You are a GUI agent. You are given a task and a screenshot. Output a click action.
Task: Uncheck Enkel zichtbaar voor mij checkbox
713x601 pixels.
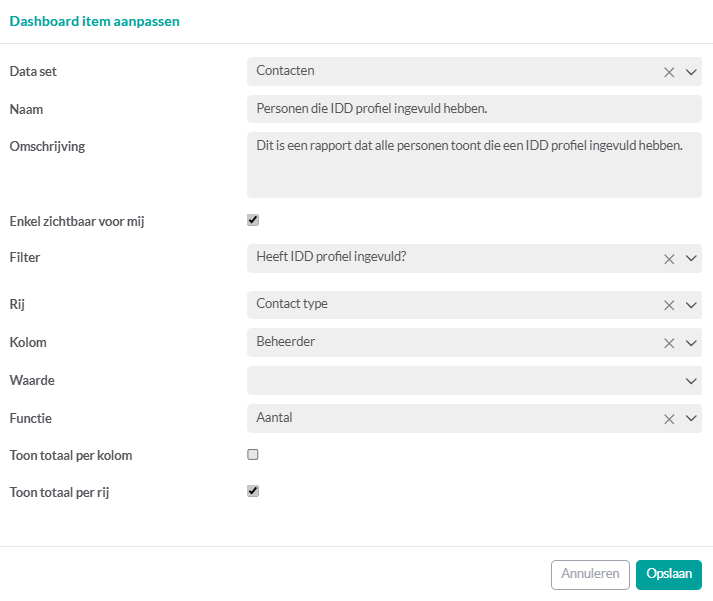point(253,220)
